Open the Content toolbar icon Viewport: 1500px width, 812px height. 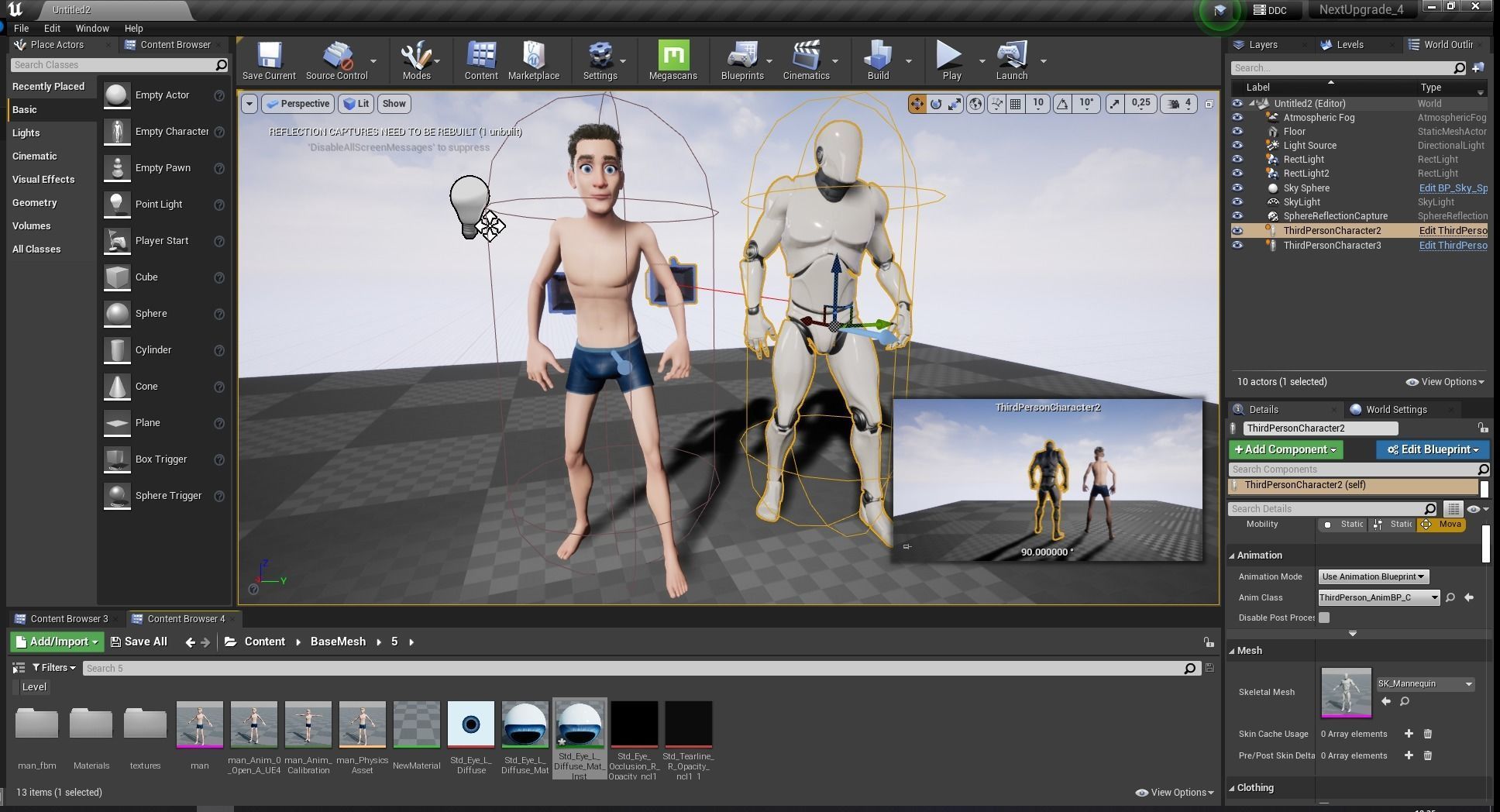(481, 60)
